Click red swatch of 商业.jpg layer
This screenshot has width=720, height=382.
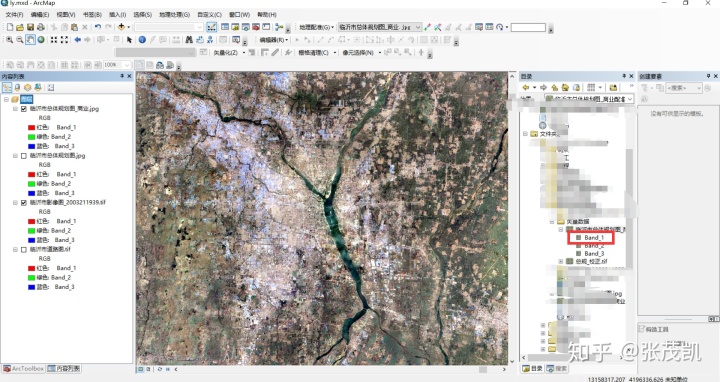(32, 128)
